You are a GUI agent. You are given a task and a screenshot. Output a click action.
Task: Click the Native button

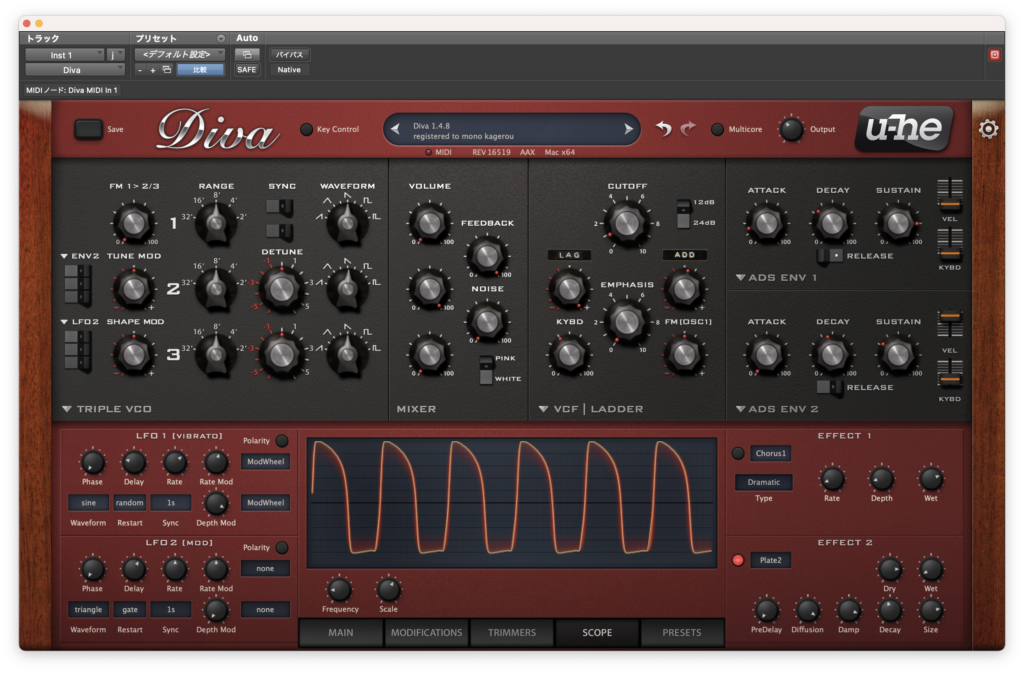pyautogui.click(x=289, y=70)
